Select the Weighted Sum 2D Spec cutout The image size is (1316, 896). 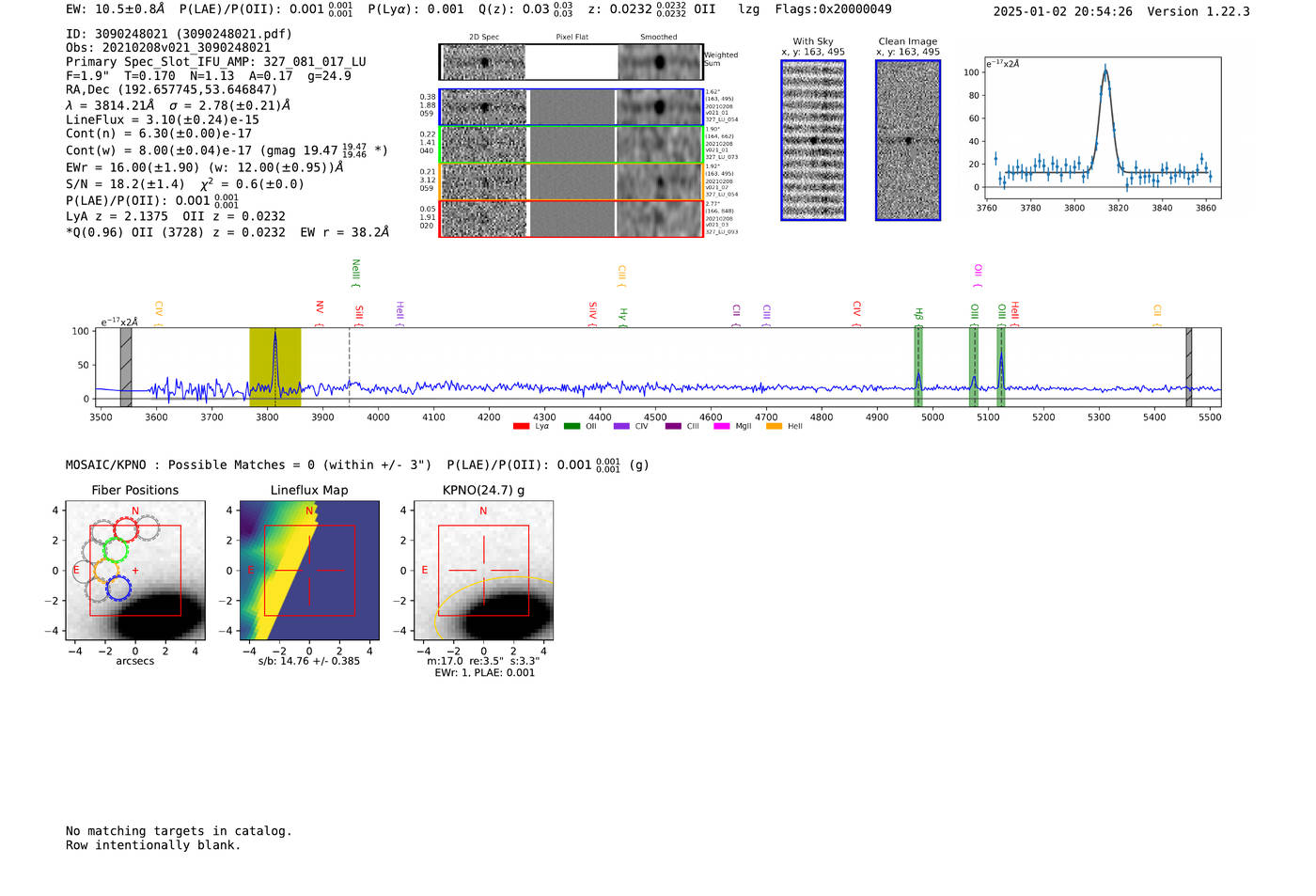(484, 62)
